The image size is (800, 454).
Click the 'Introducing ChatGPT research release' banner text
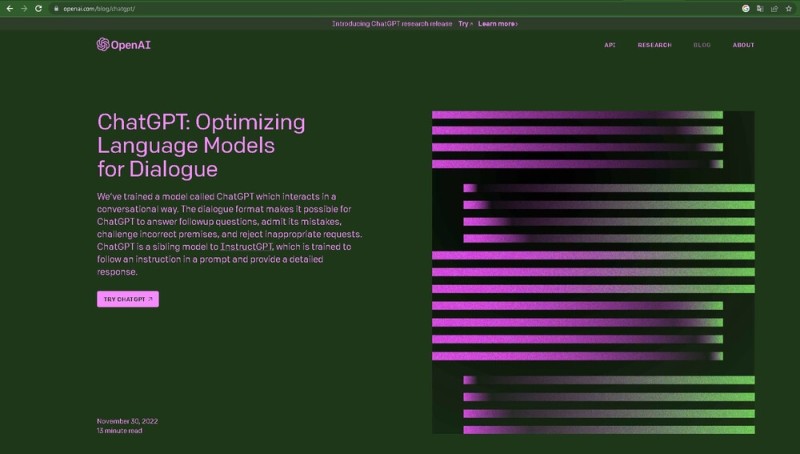point(392,23)
